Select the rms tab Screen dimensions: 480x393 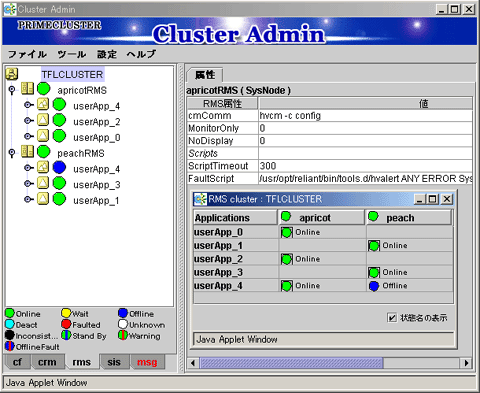coord(82,362)
